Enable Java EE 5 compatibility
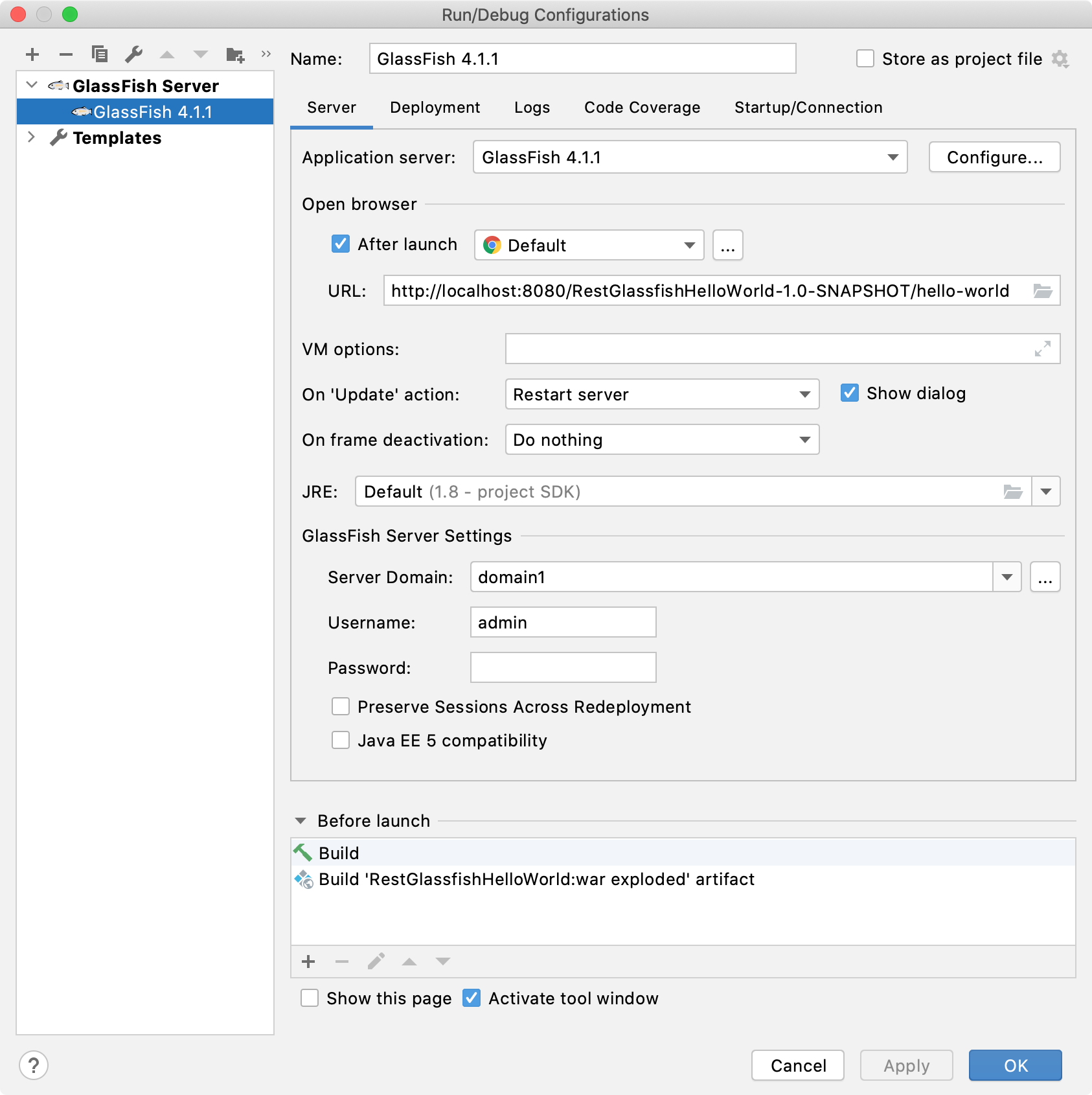Screen dimensions: 1092x1095 (341, 740)
